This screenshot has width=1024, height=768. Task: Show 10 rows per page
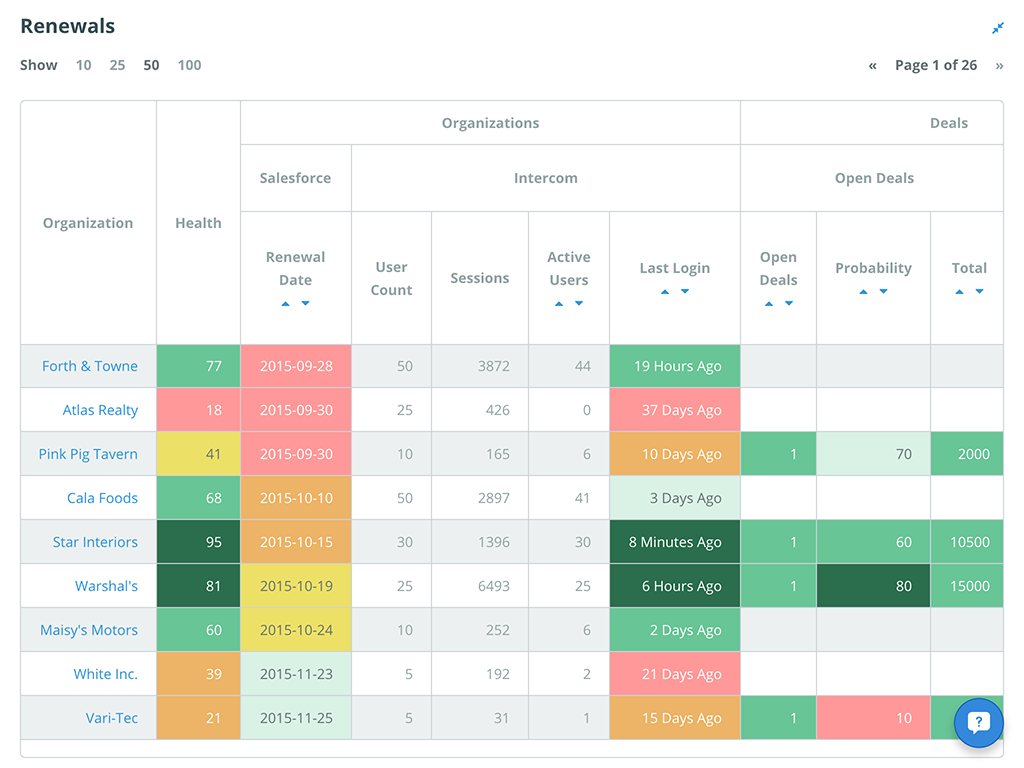click(x=83, y=65)
